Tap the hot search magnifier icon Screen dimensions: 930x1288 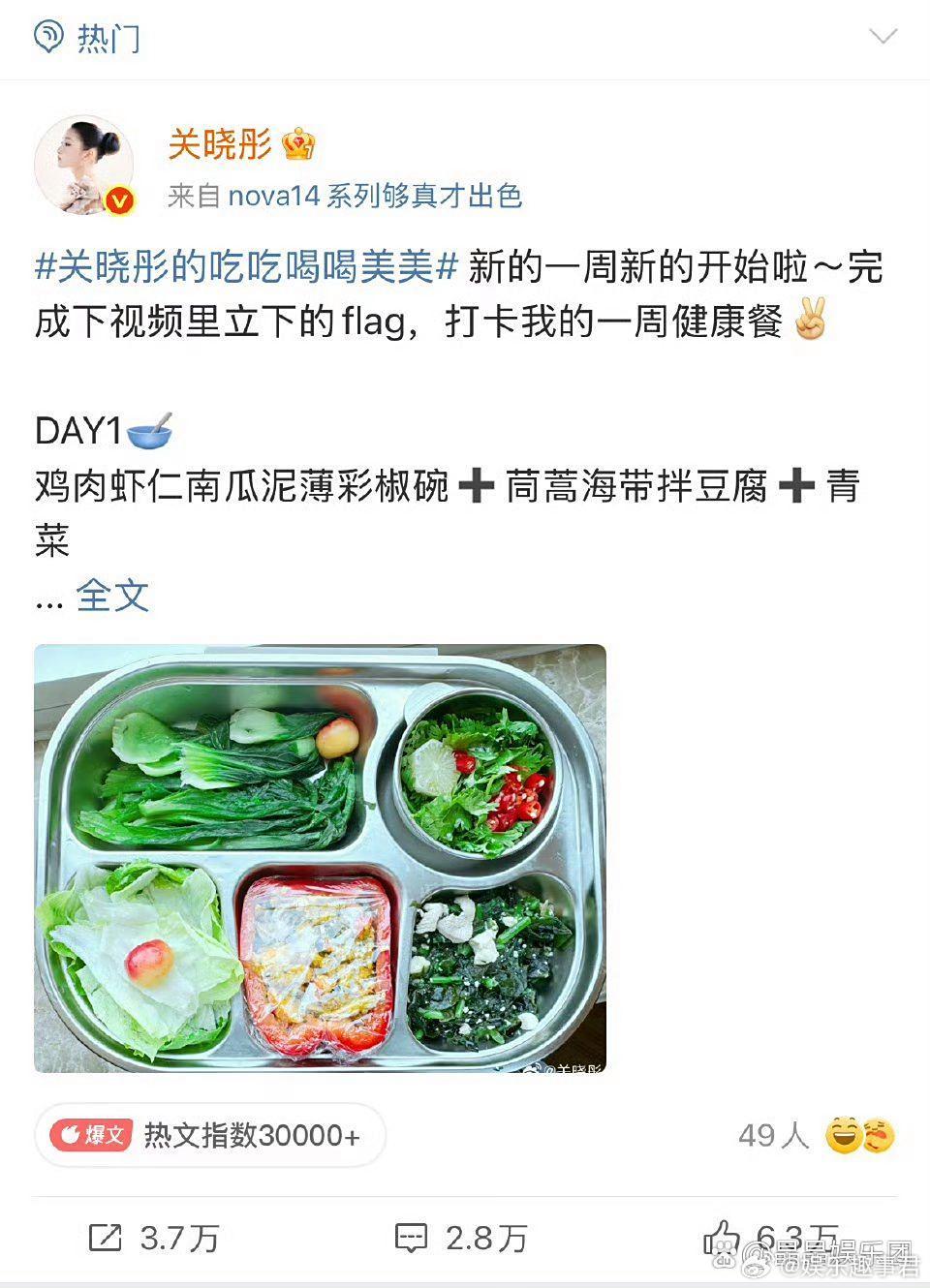(x=48, y=37)
